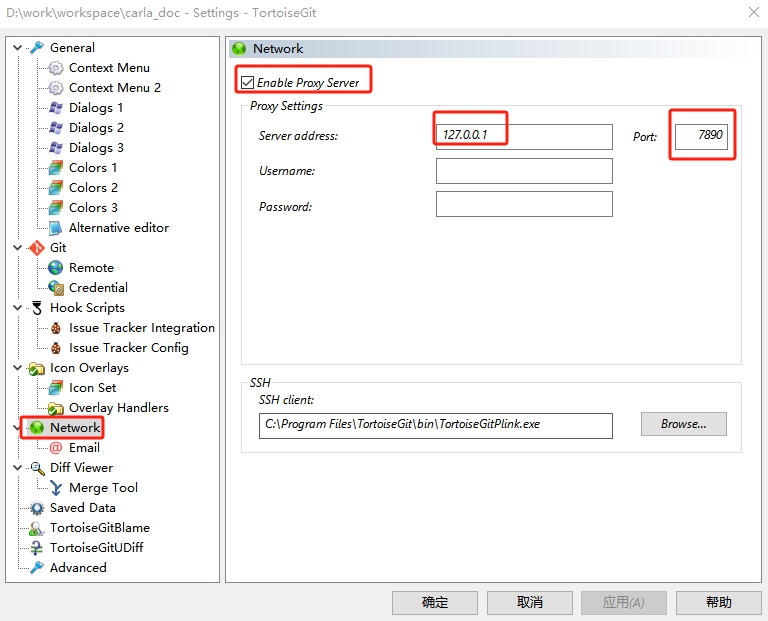Click the TortoiseGitBlame icon
Screen dimensions: 768x621
37,528
